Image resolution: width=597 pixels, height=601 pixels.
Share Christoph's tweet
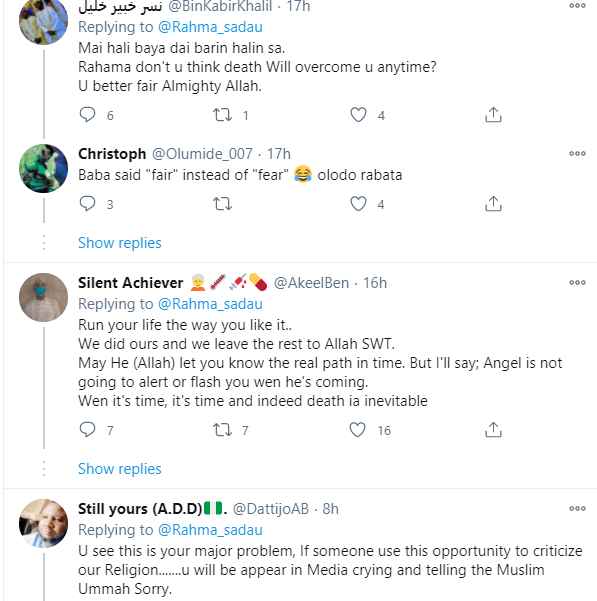[493, 204]
